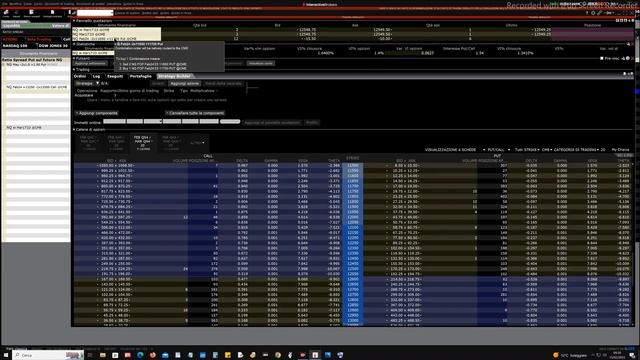Click the Statistiche instrument input field
The width and height of the screenshot is (640, 360).
pos(93,53)
